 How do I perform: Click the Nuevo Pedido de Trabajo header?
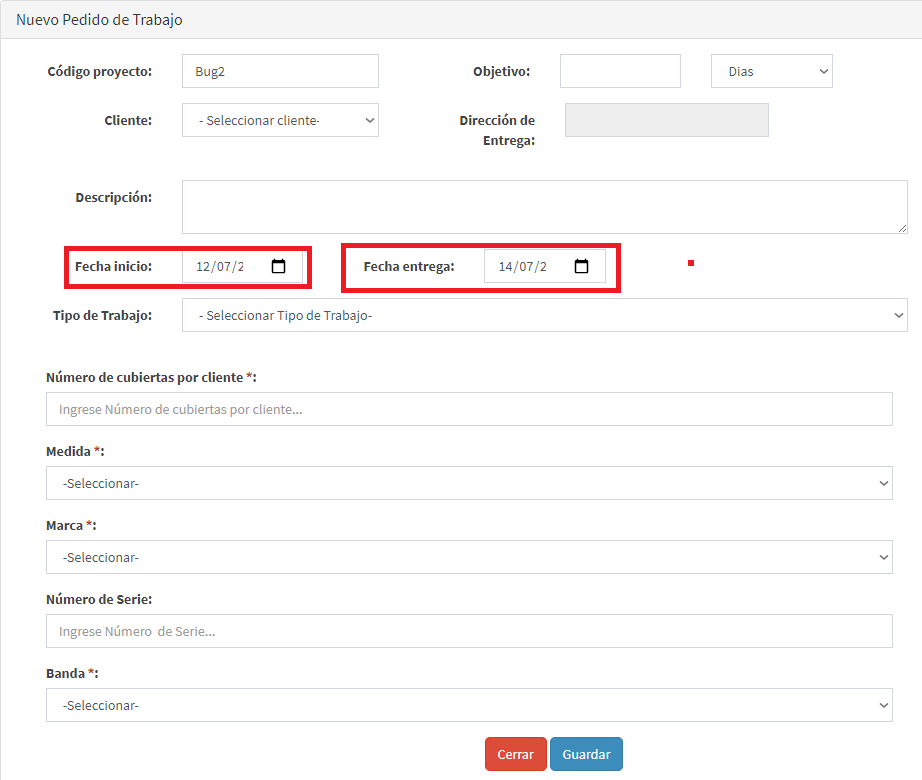98,19
